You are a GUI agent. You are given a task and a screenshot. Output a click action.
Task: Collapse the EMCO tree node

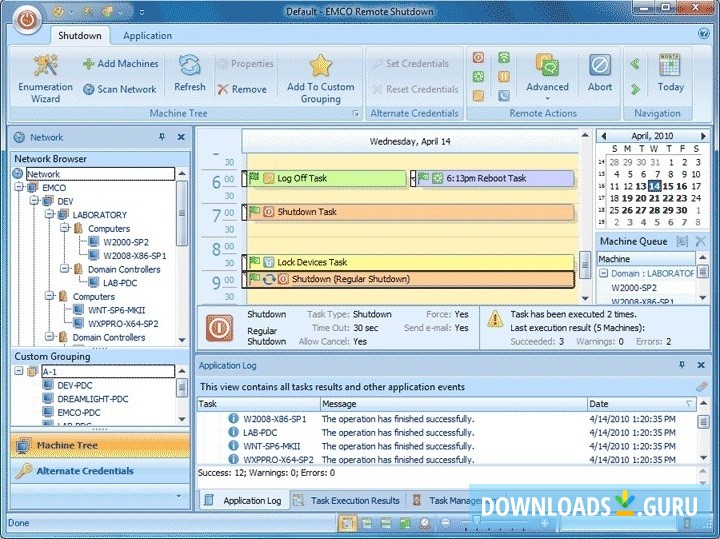tap(19, 187)
